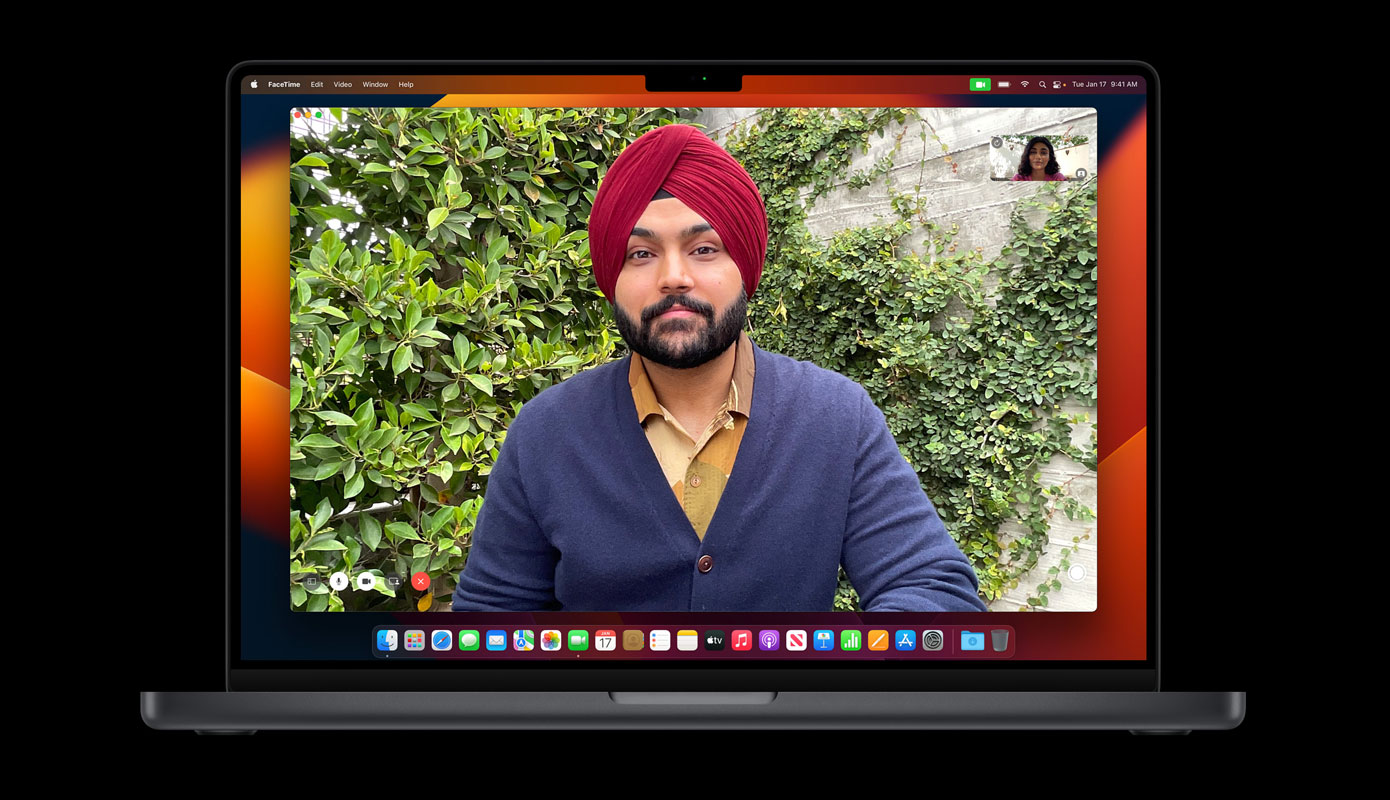Open Control Center from the menu bar
The width and height of the screenshot is (1390, 800).
[x=1058, y=85]
